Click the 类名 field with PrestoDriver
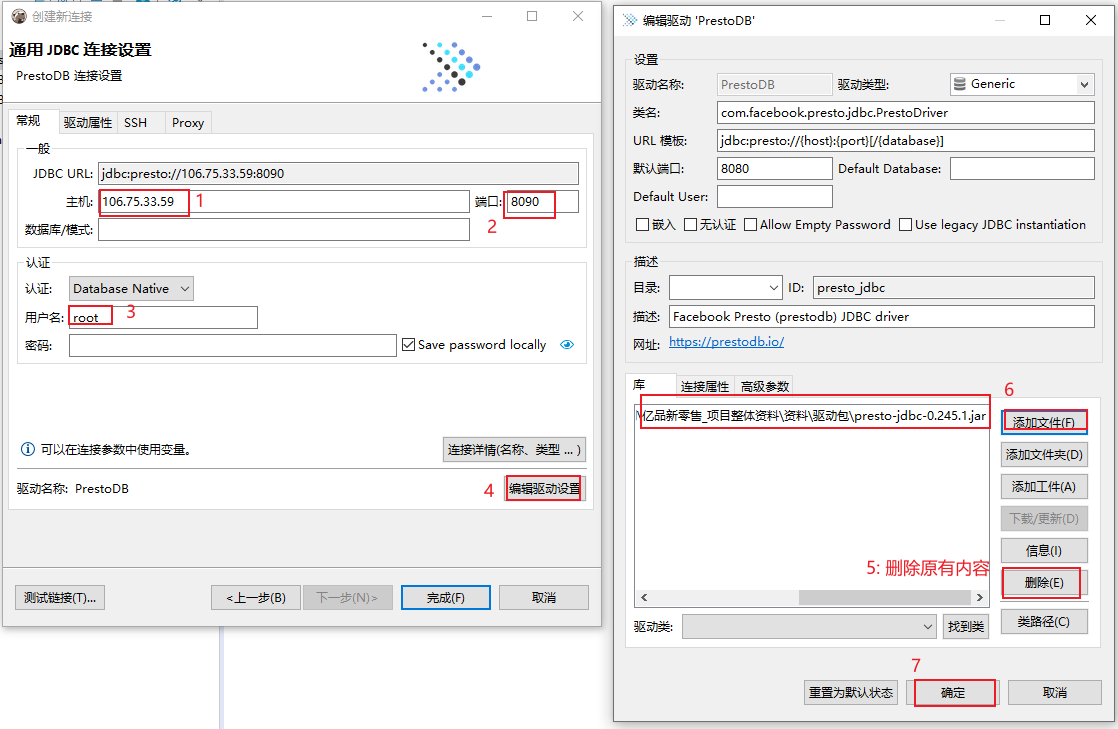Image resolution: width=1118 pixels, height=729 pixels. tap(906, 113)
